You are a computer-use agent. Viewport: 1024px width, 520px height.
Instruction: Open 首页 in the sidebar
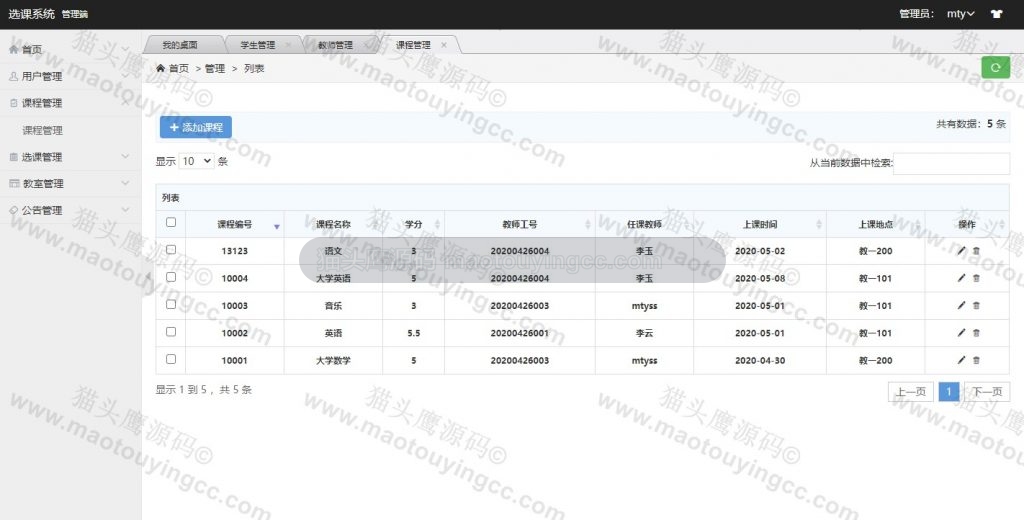pyautogui.click(x=71, y=50)
